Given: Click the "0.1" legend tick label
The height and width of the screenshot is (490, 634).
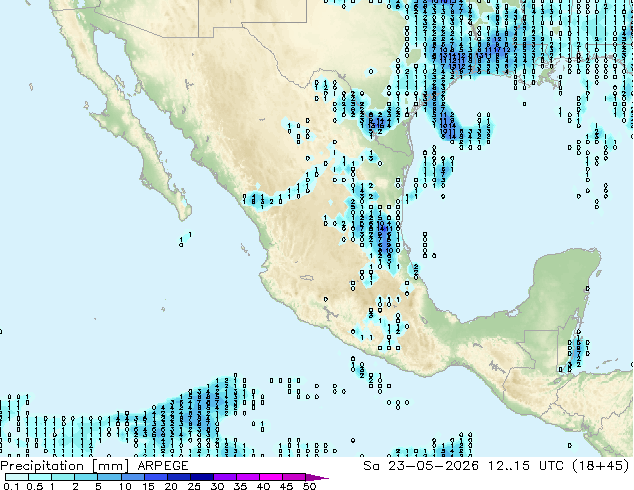Looking at the screenshot, I should pyautogui.click(x=11, y=486).
